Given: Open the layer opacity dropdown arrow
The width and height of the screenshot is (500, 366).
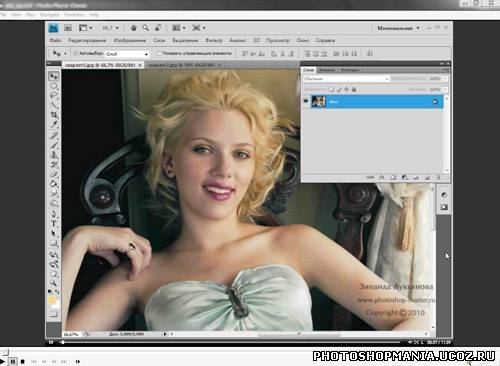Looking at the screenshot, I should [x=445, y=79].
